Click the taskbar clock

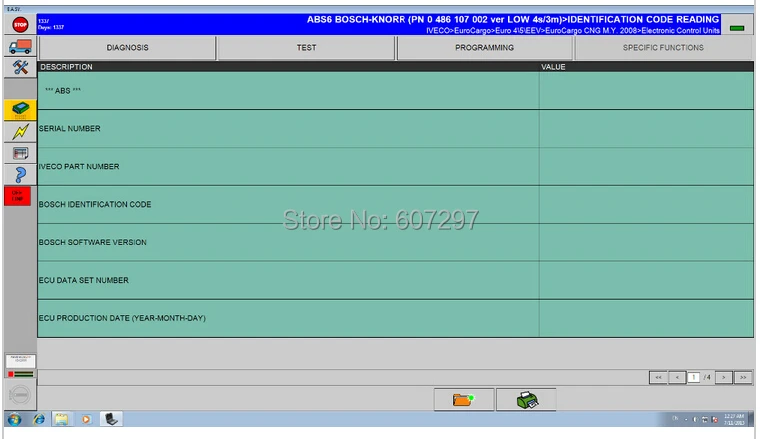734,420
